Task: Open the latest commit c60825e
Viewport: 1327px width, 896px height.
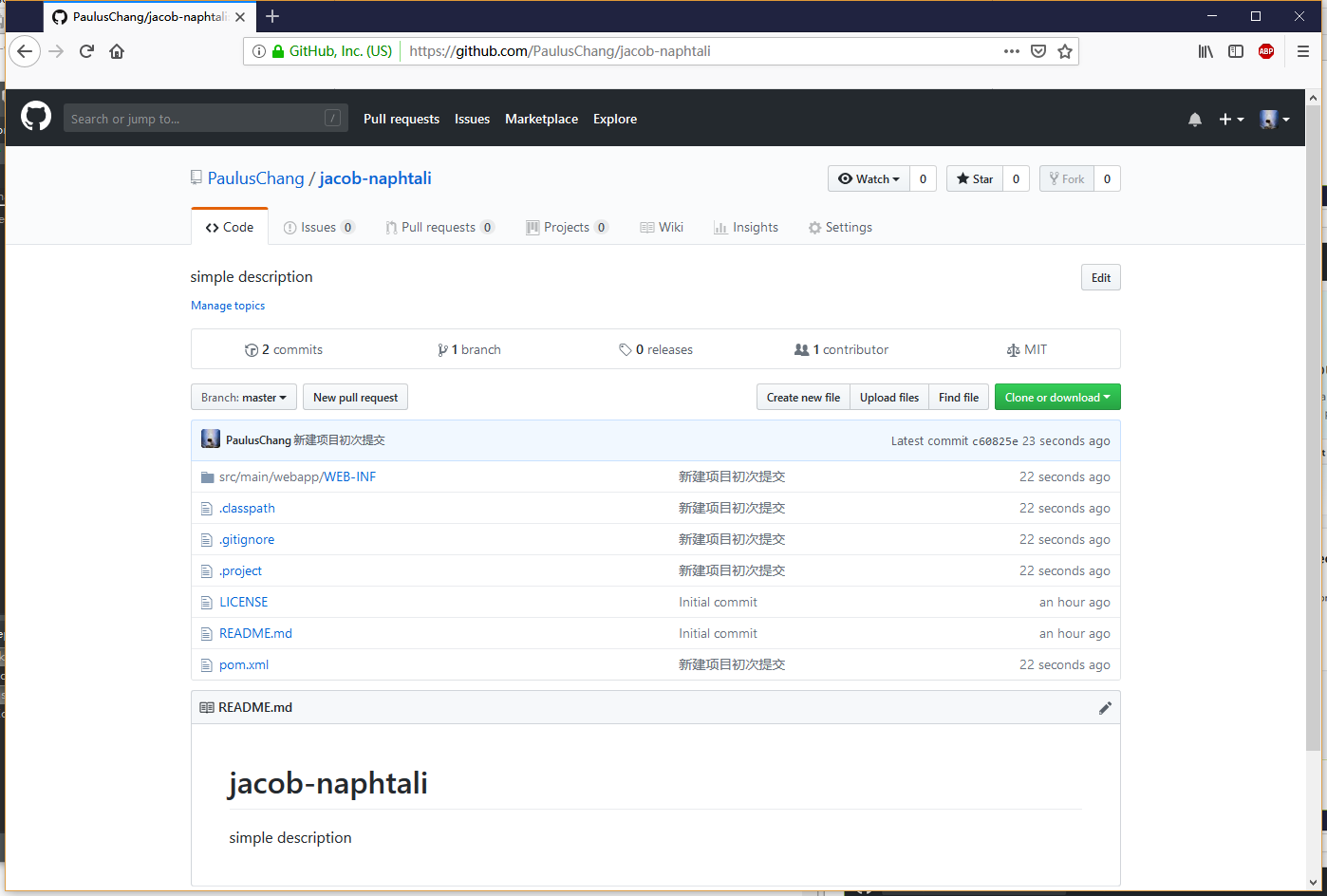Action: 995,441
